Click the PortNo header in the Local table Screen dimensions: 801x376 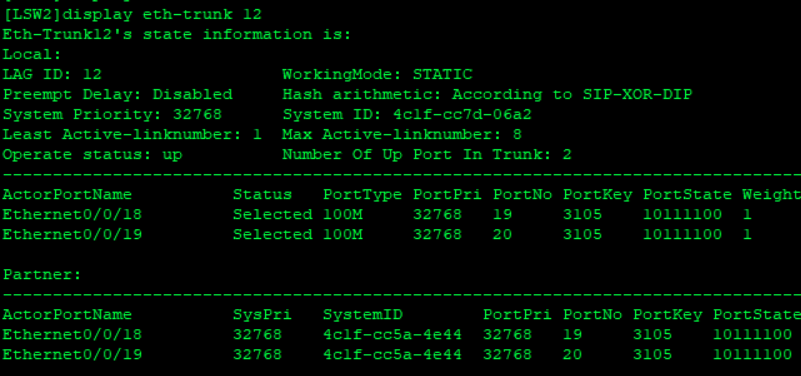click(x=523, y=195)
